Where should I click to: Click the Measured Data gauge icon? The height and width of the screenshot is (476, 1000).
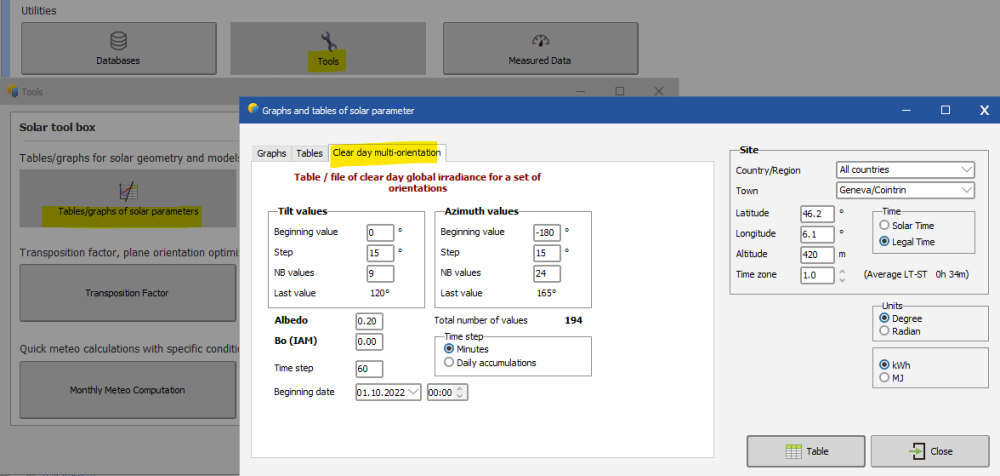541,41
